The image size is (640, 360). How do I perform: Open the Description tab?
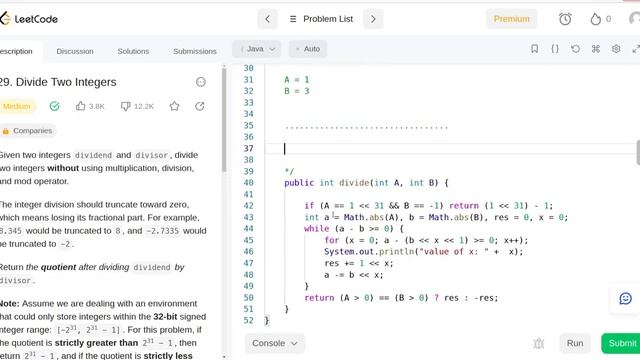(x=16, y=51)
